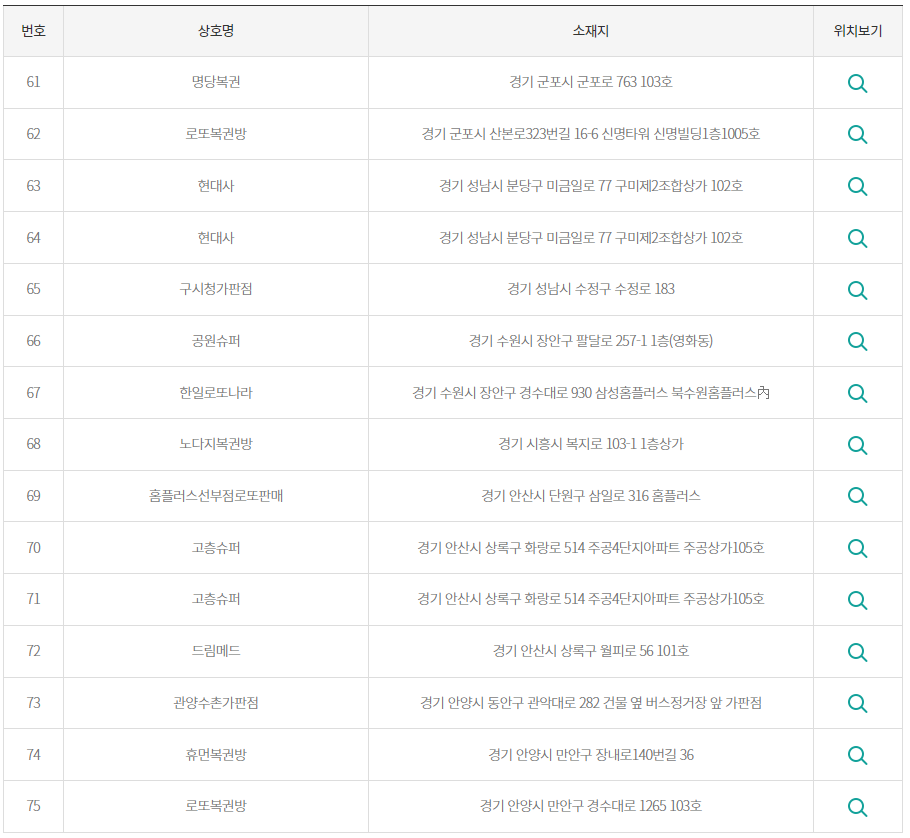Screen dimensions: 910x838
Task: Click address 경기 군포시 군포로 763 103호
Action: (x=591, y=82)
